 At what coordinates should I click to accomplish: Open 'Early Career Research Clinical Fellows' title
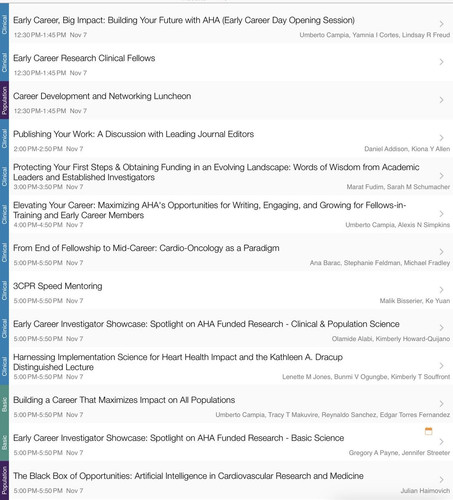(x=84, y=58)
